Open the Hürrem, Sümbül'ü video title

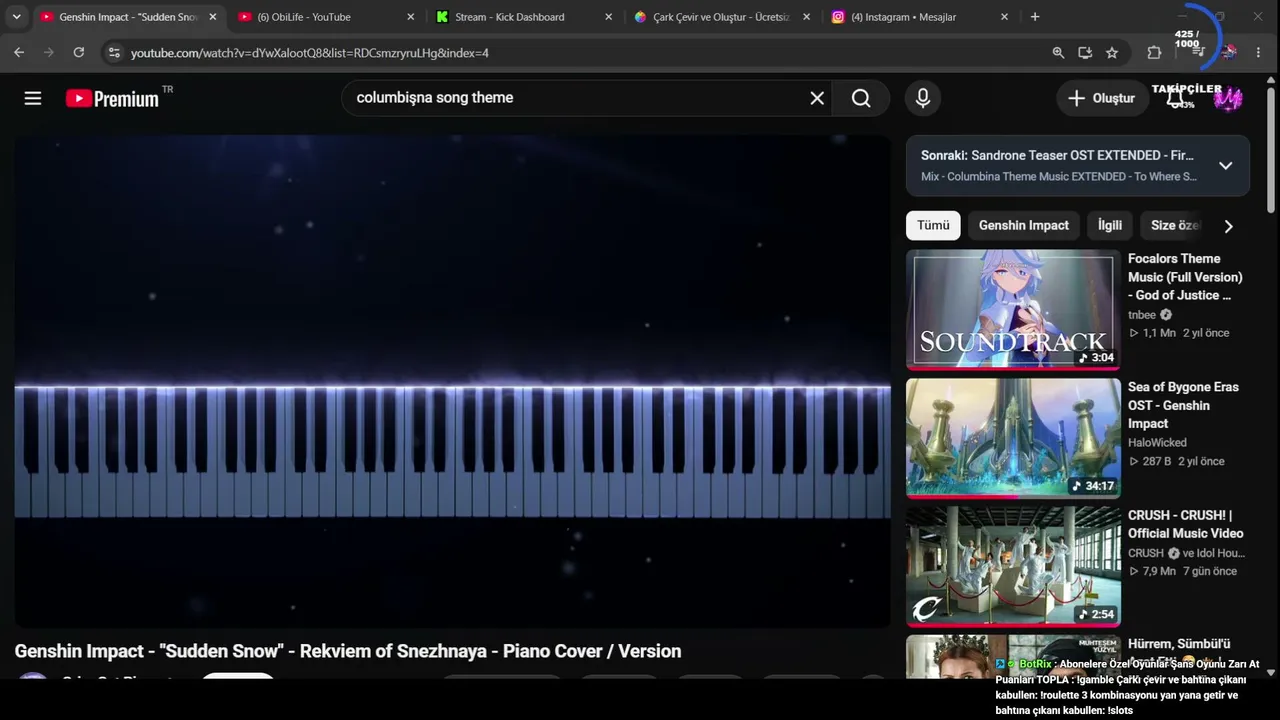click(1179, 644)
